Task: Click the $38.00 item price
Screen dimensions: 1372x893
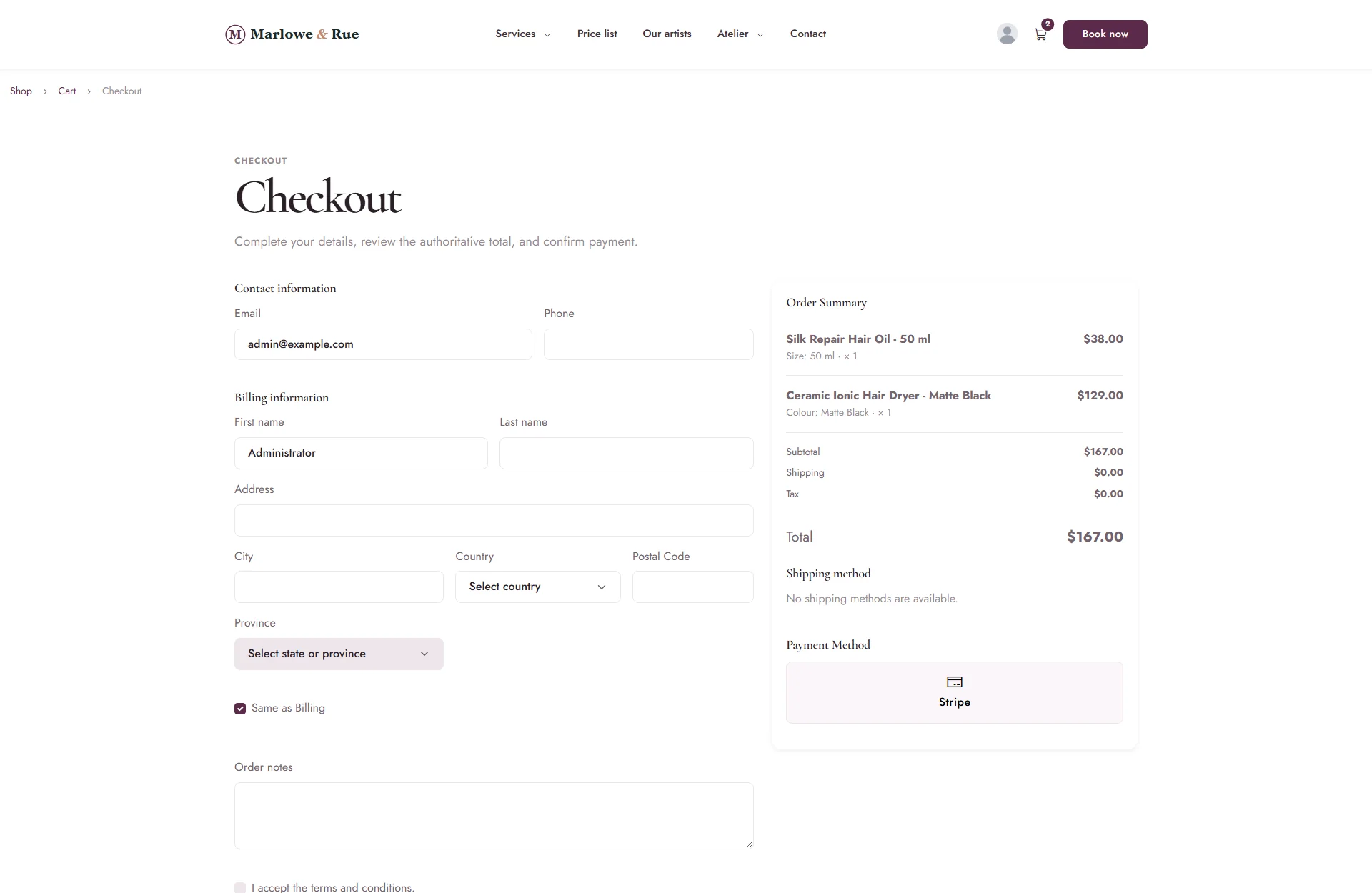Action: click(x=1103, y=339)
